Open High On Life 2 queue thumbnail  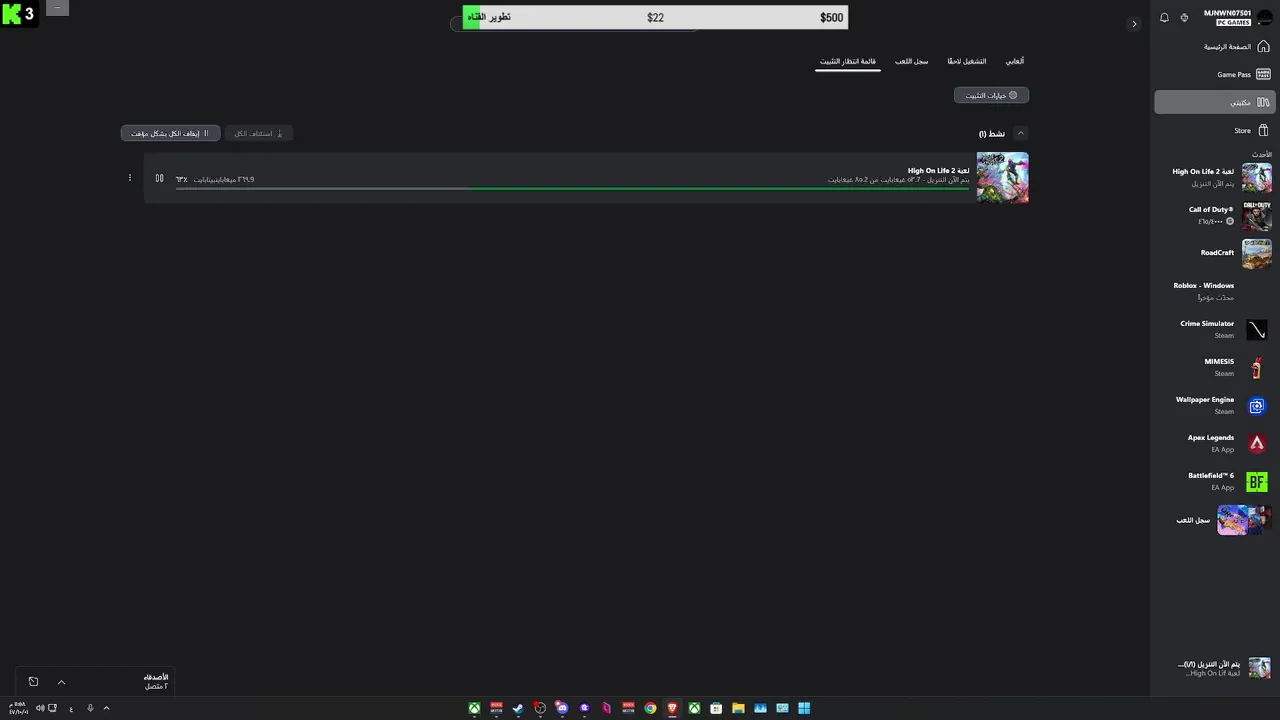point(1002,177)
